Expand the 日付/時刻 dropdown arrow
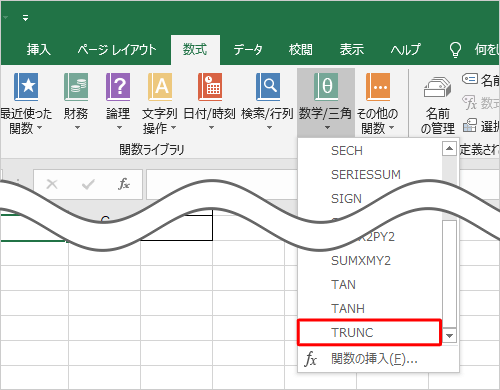 point(211,128)
